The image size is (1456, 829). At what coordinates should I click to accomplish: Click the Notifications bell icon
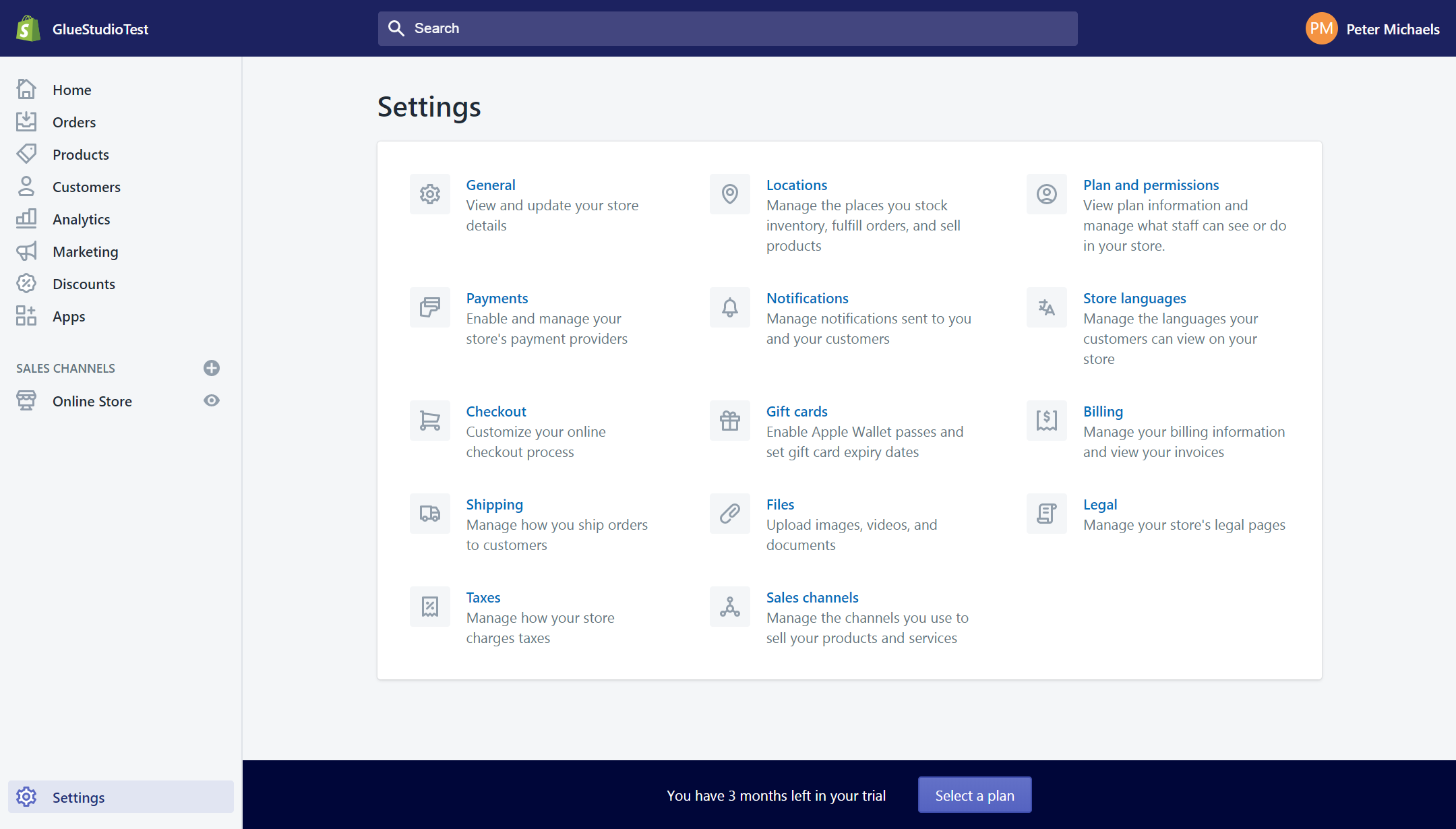click(x=729, y=307)
